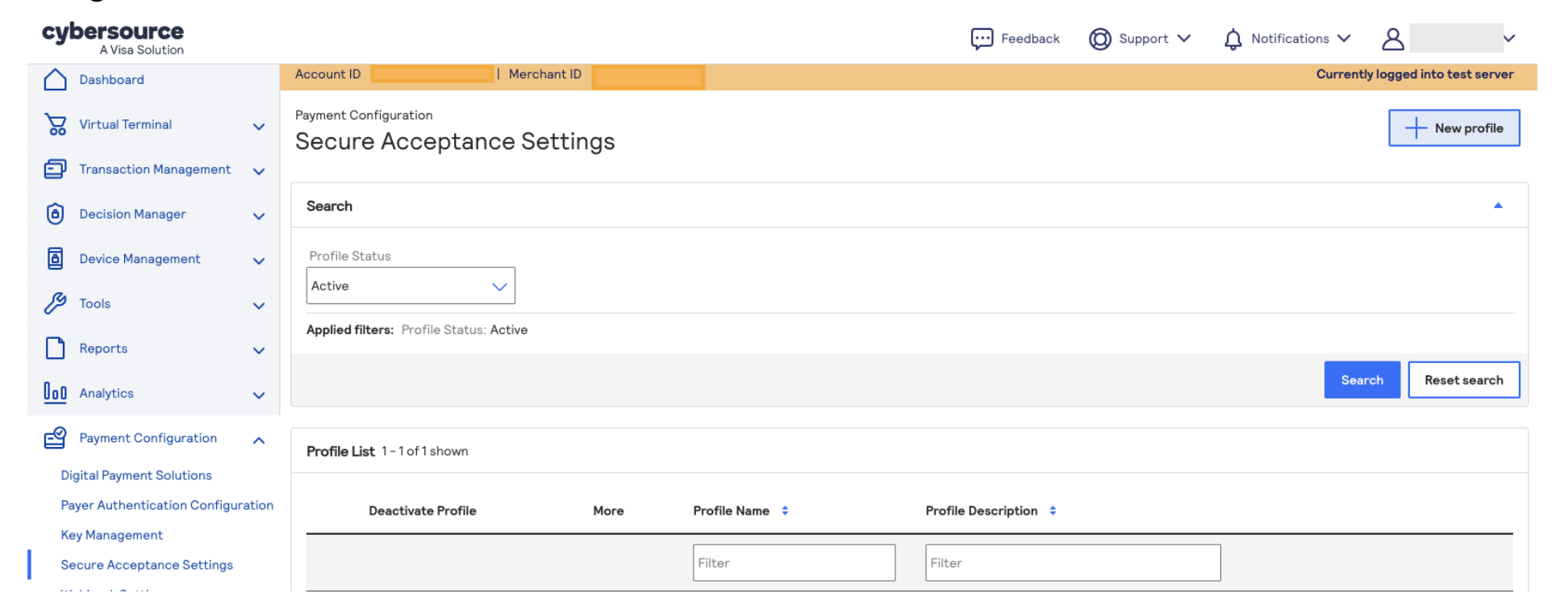Screen dimensions: 1568x610
Task: Open Secure Acceptance Settings page
Action: point(147,565)
